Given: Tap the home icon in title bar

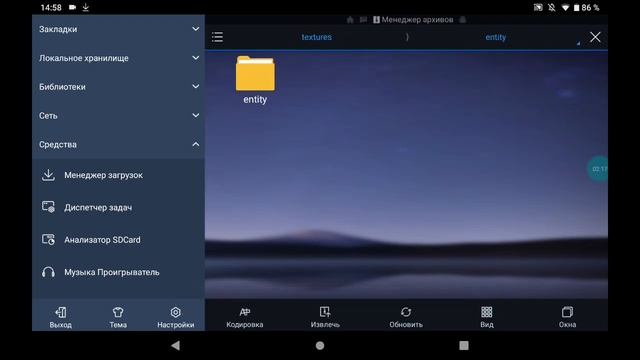Looking at the screenshot, I should click(x=350, y=20).
